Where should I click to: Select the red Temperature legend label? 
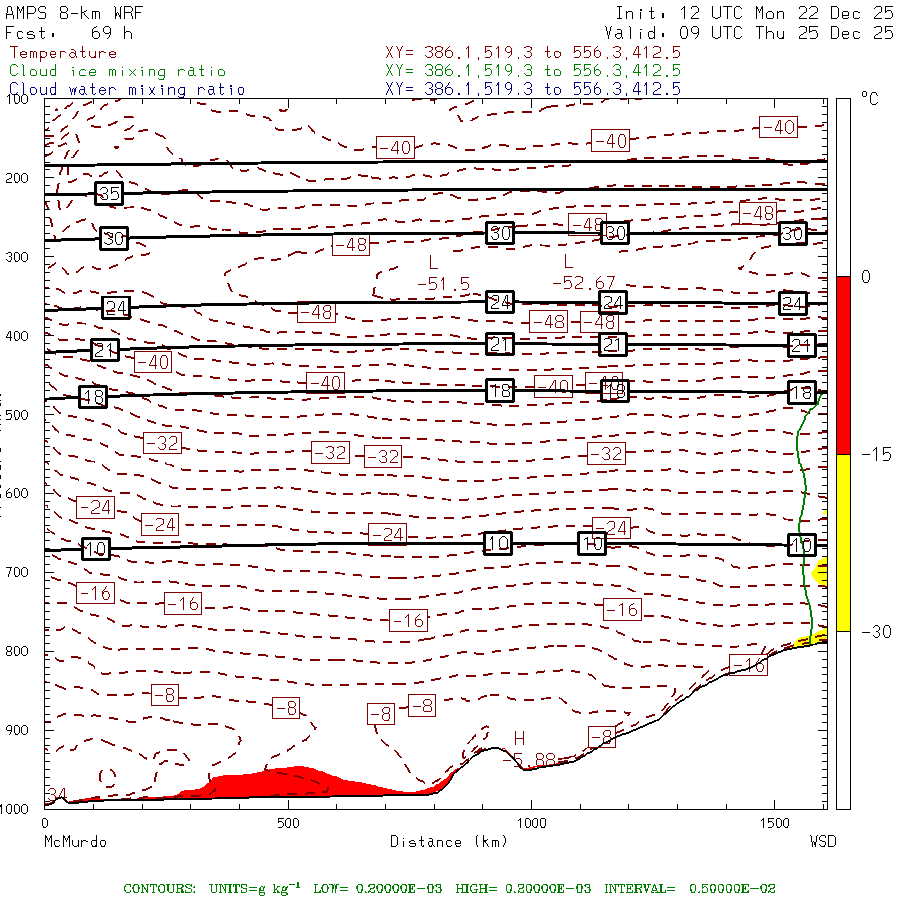coord(63,53)
